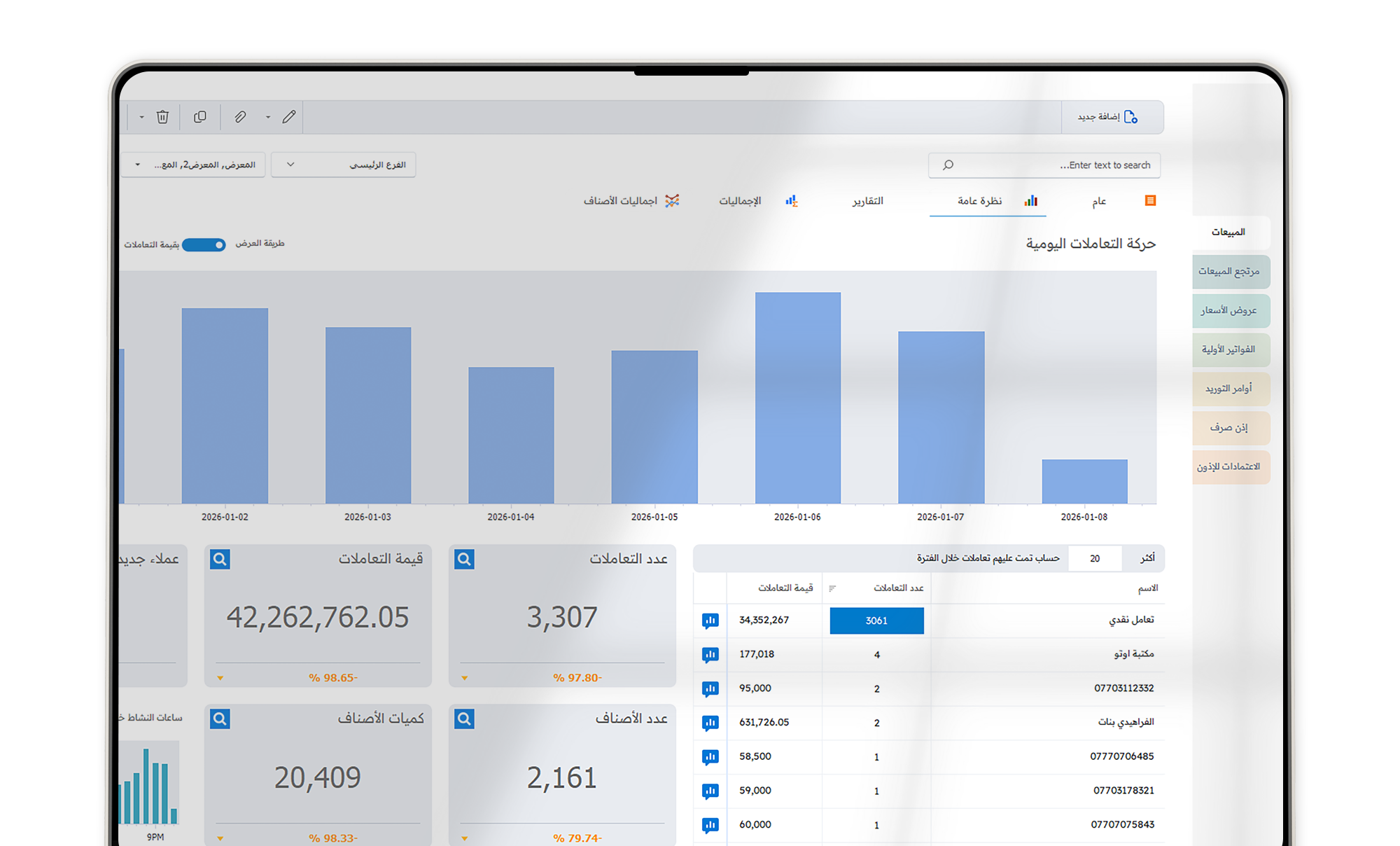Click the value 42,262,762.05
Image resolution: width=1400 pixels, height=846 pixels.
tap(318, 618)
